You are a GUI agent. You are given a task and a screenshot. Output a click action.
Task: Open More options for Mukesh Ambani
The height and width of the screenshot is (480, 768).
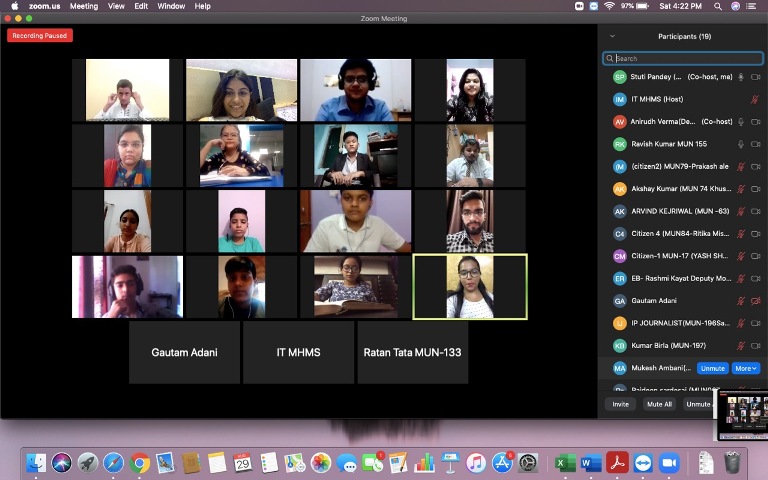tap(745, 368)
